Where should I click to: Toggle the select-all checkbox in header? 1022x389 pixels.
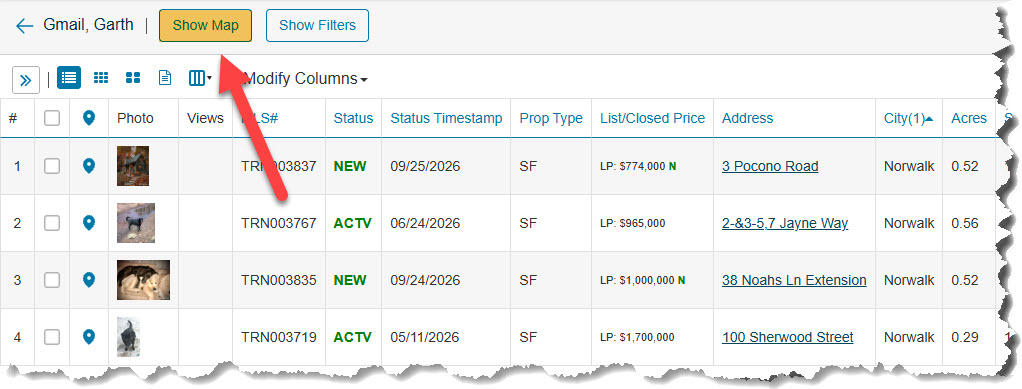coord(52,118)
